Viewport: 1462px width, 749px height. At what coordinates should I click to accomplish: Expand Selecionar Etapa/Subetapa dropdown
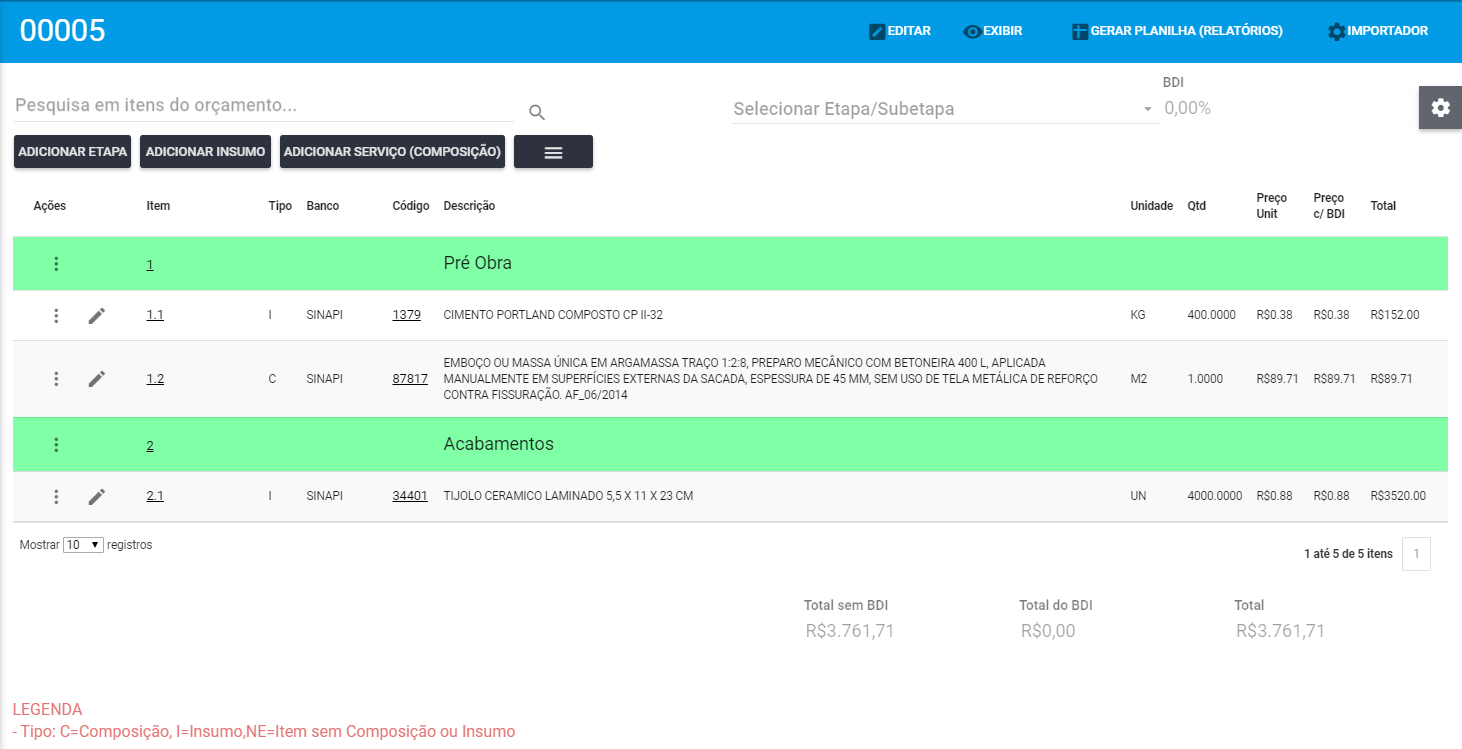pos(944,109)
